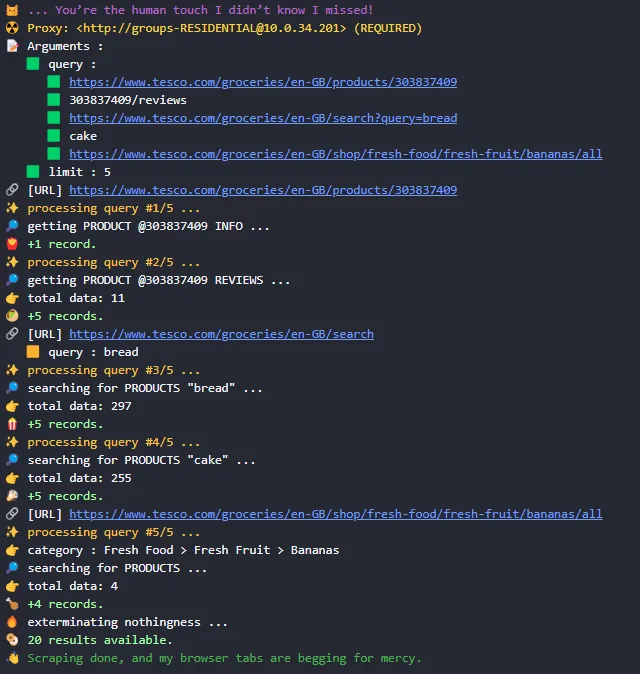Select the "303837409/reviews" argument text
640x674 pixels.
tap(128, 100)
